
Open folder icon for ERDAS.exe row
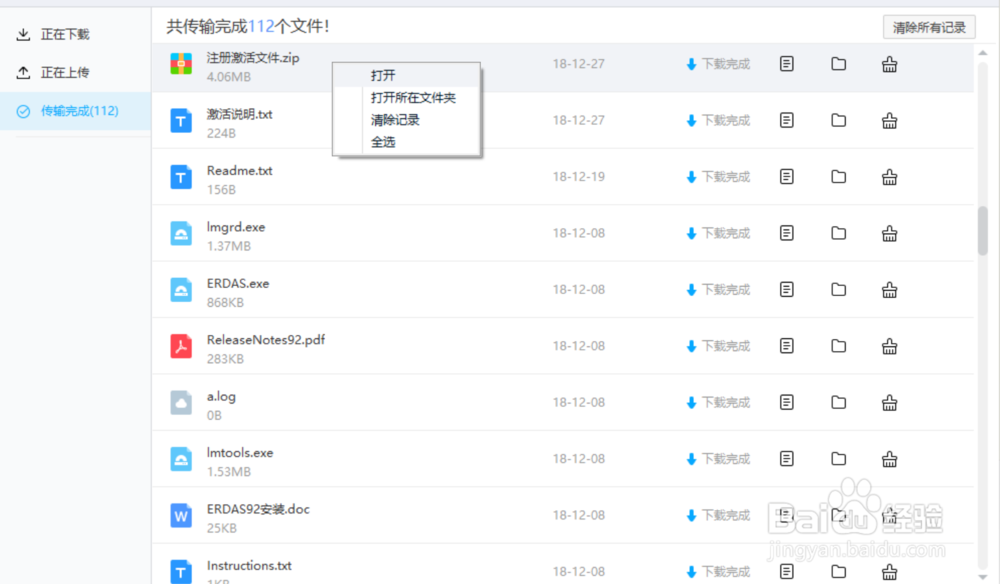839,289
